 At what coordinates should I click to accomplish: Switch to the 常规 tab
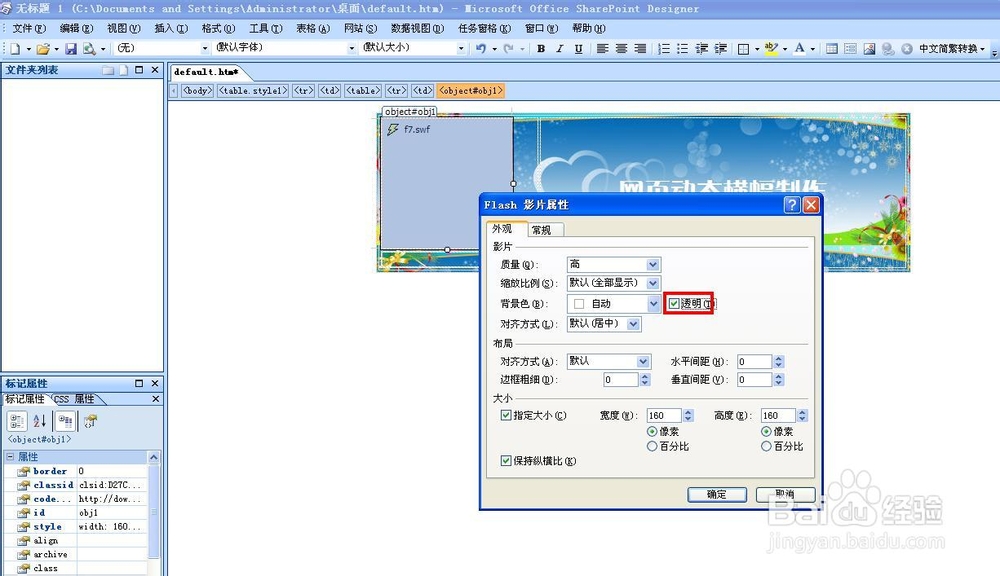540,228
